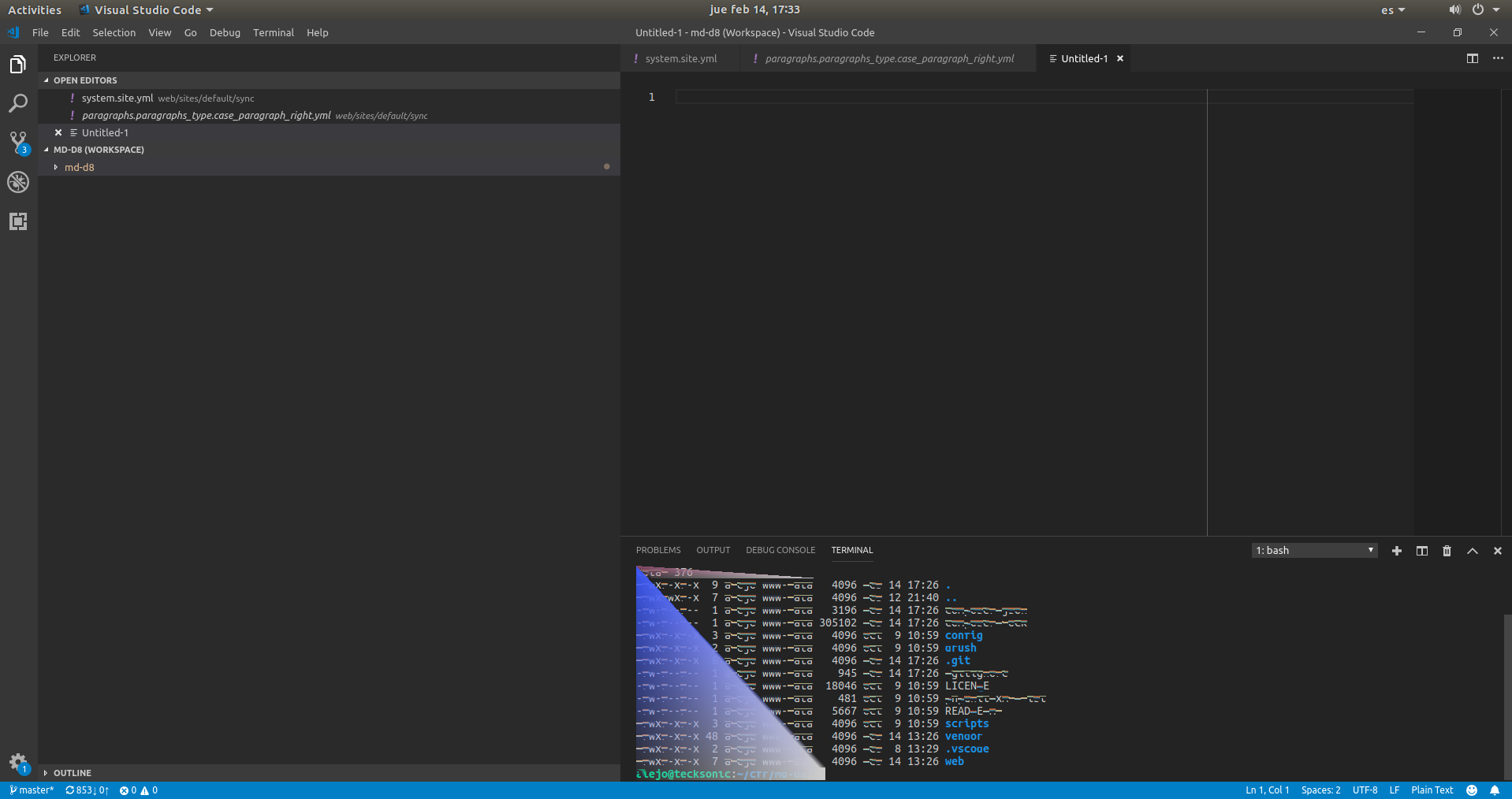1512x799 pixels.
Task: Open the Terminal menu
Action: pos(273,32)
